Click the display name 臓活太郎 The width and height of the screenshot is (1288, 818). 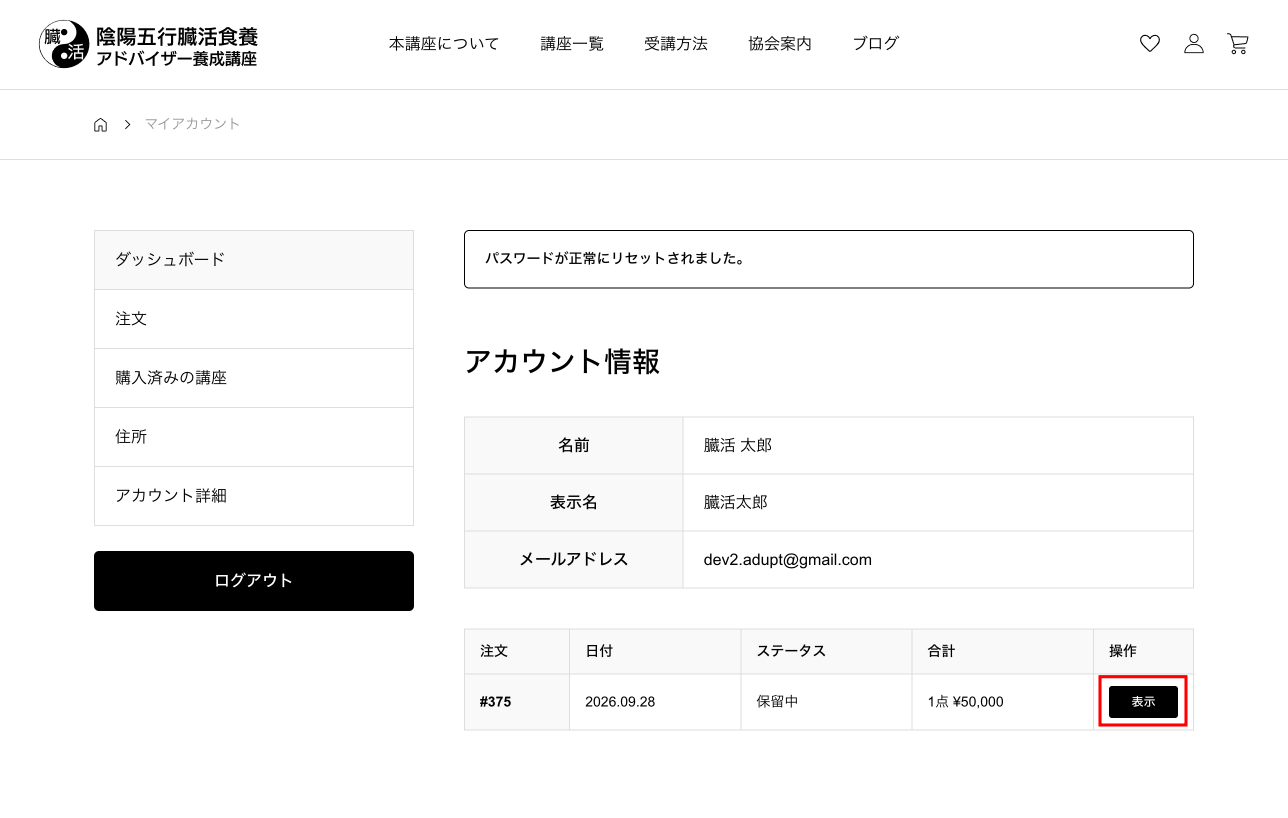point(736,503)
